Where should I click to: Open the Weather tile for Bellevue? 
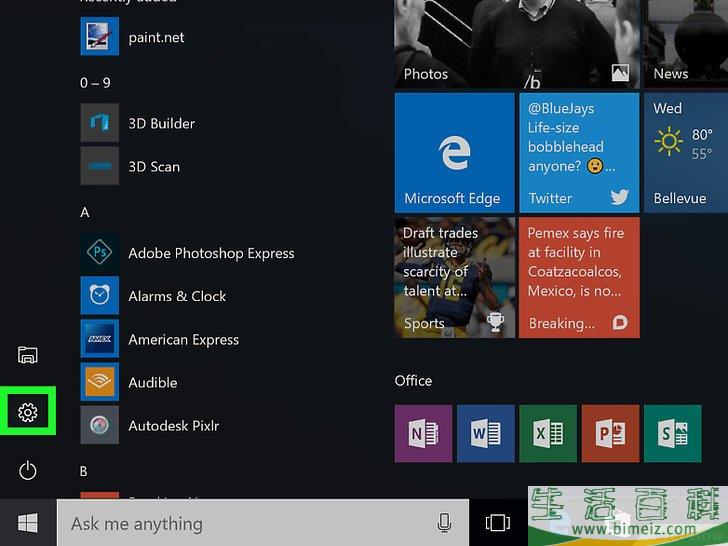[x=686, y=153]
